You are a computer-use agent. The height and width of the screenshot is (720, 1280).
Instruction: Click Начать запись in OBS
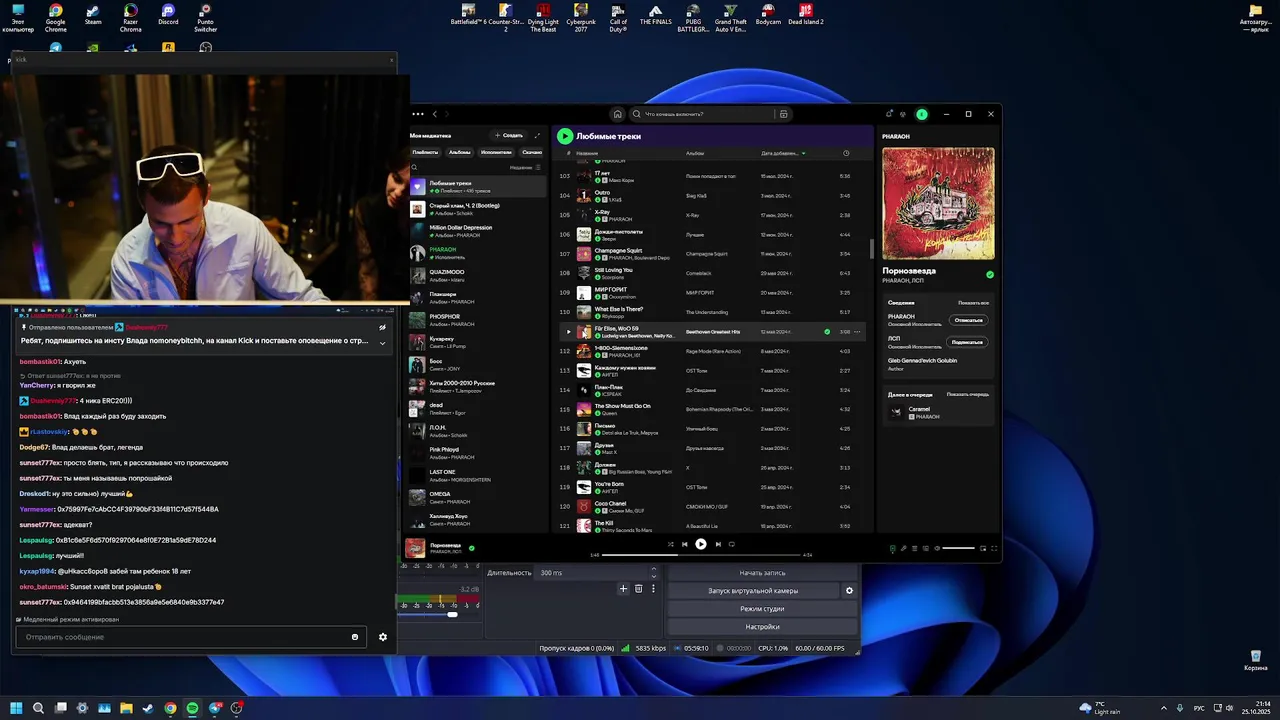pyautogui.click(x=762, y=573)
